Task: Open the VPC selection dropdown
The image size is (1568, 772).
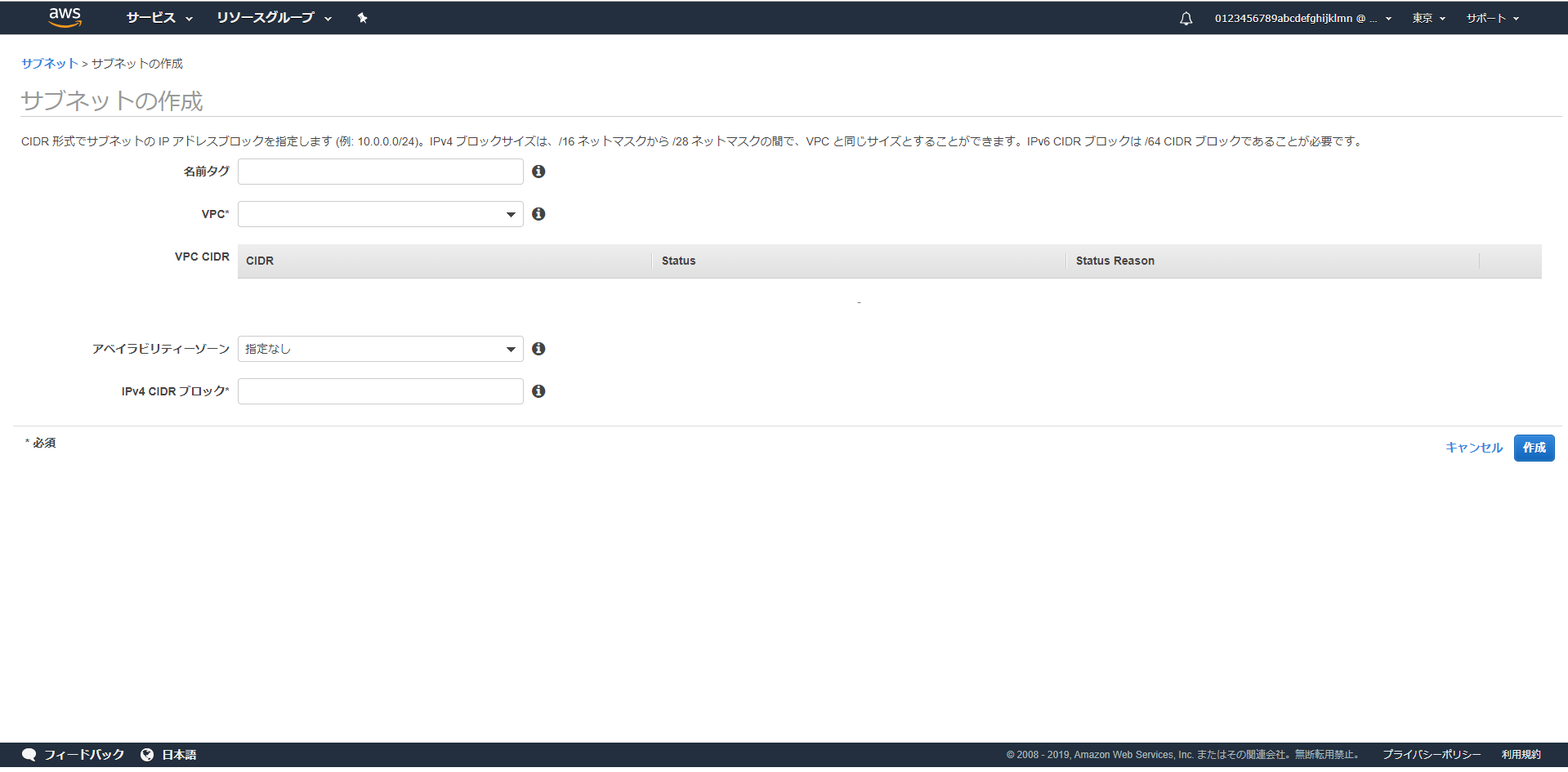Action: pyautogui.click(x=380, y=214)
